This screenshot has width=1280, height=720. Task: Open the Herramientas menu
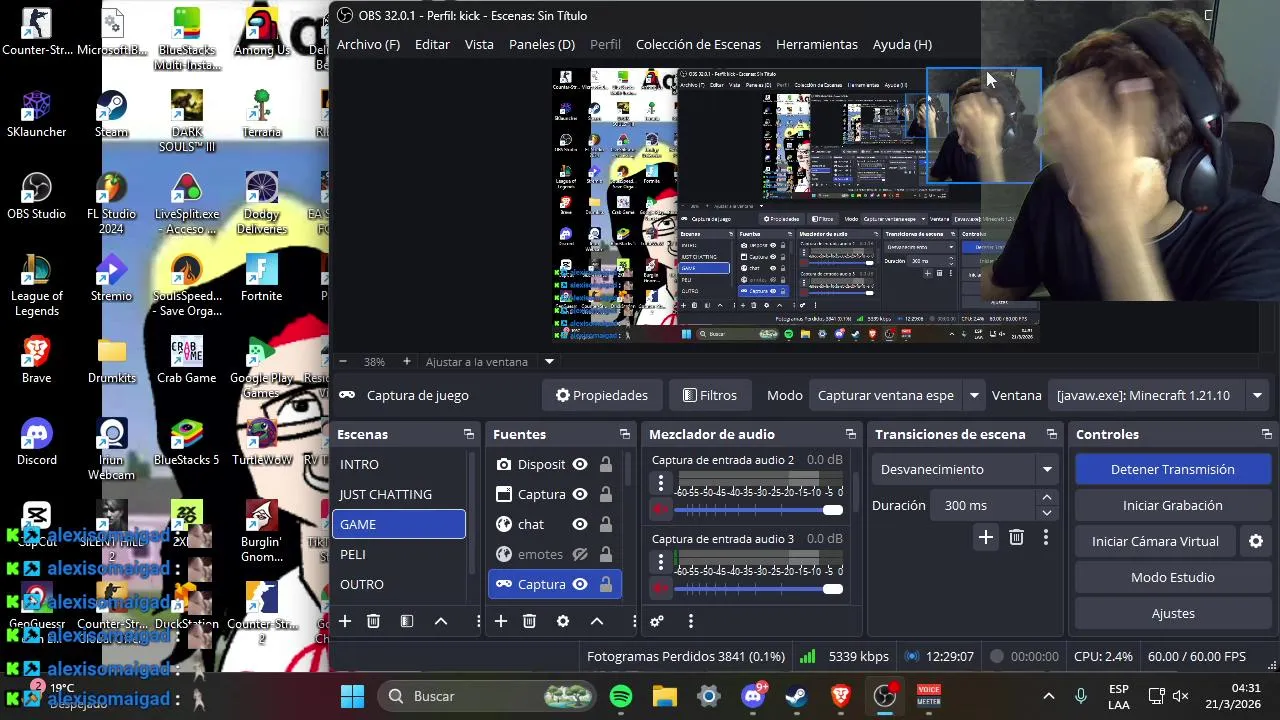point(817,44)
